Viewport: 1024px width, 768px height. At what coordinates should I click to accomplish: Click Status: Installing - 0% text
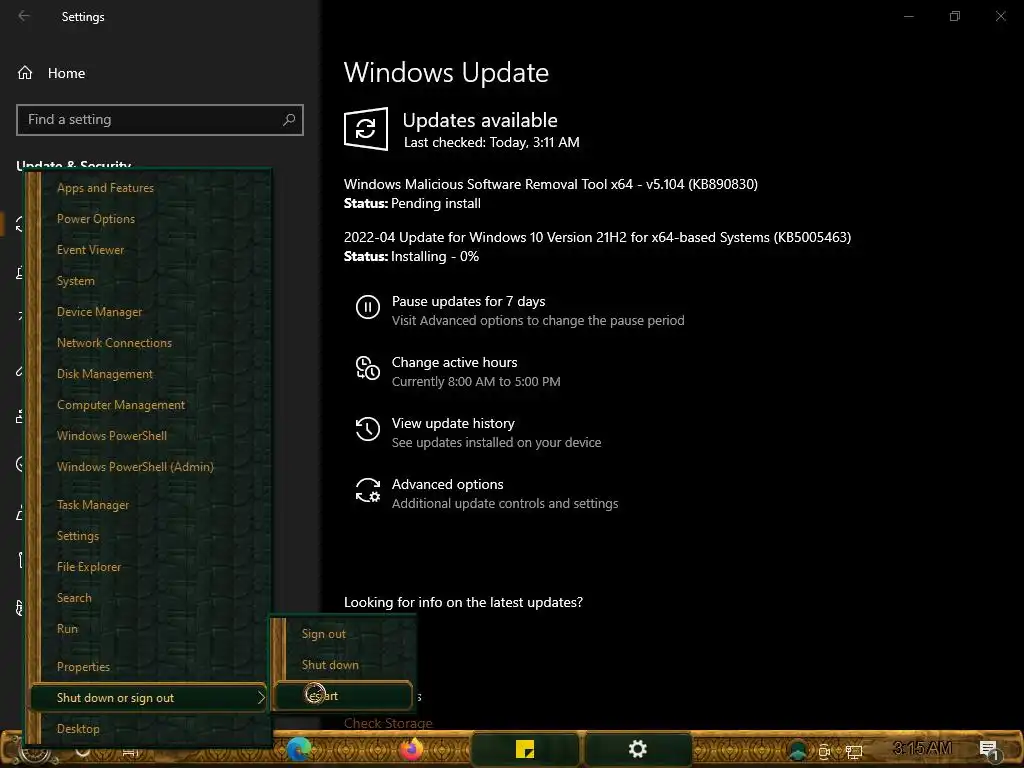(x=411, y=257)
